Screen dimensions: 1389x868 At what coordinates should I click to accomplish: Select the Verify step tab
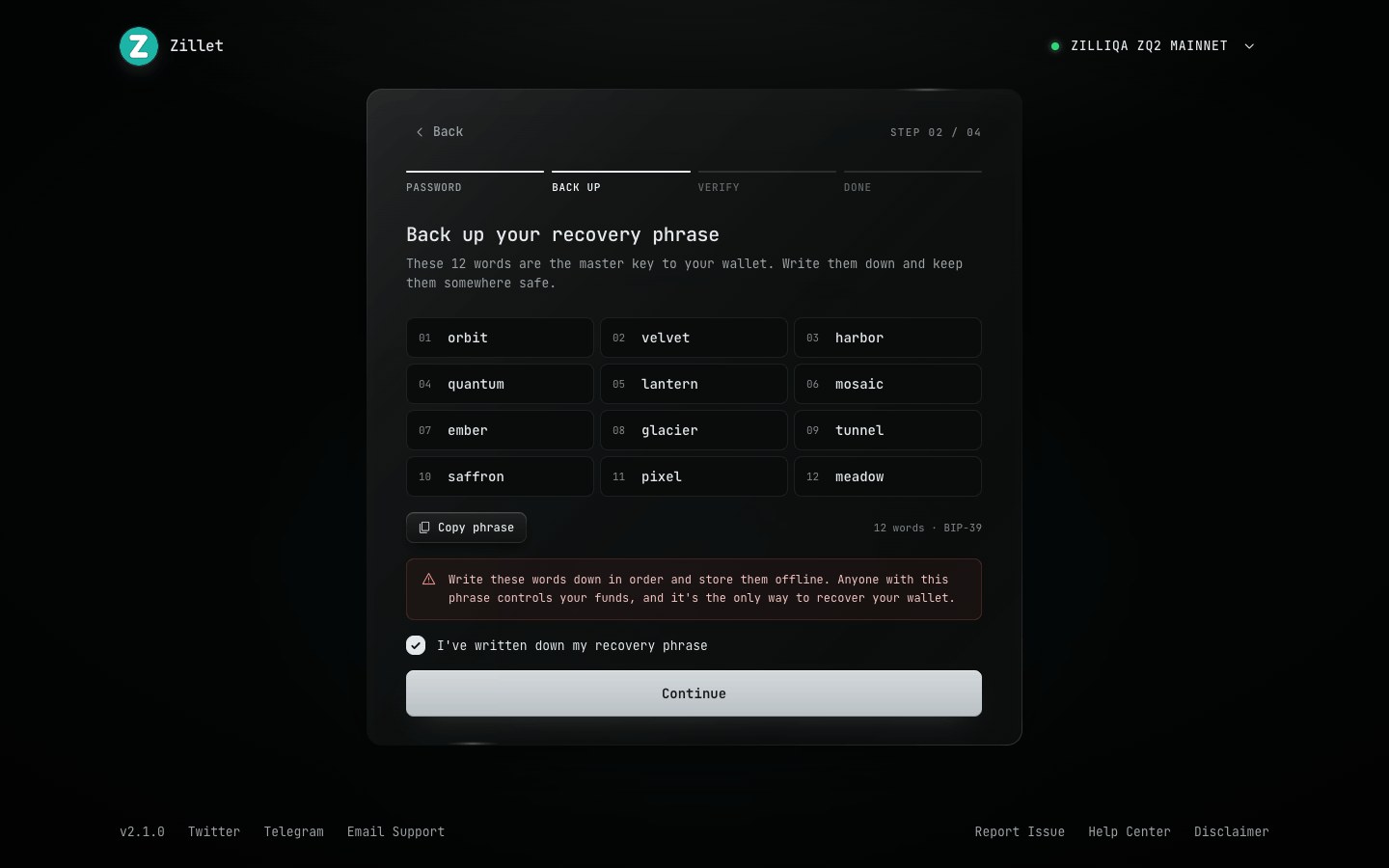767,182
